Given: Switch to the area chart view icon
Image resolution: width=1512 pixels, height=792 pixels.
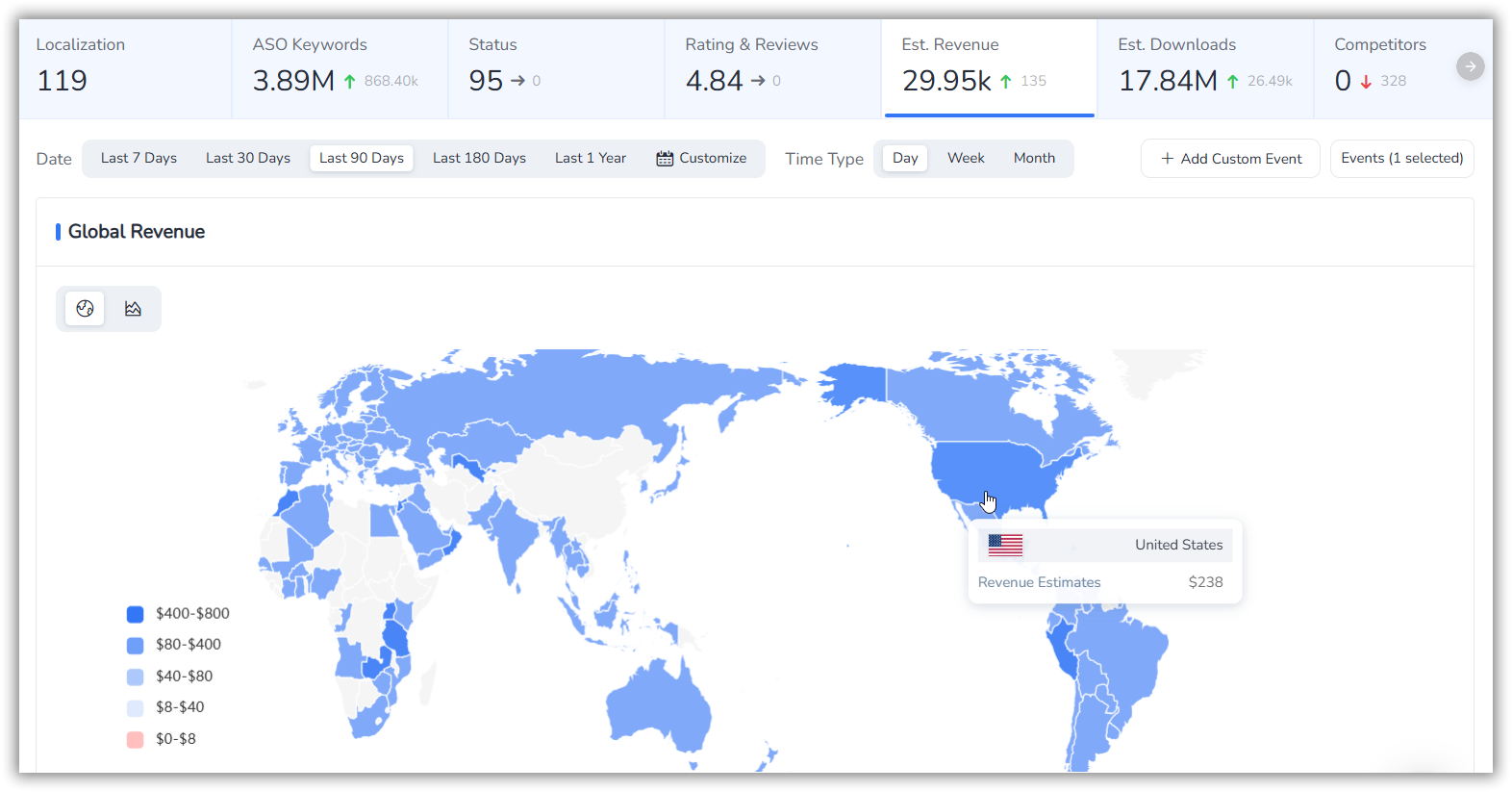Looking at the screenshot, I should 133,309.
